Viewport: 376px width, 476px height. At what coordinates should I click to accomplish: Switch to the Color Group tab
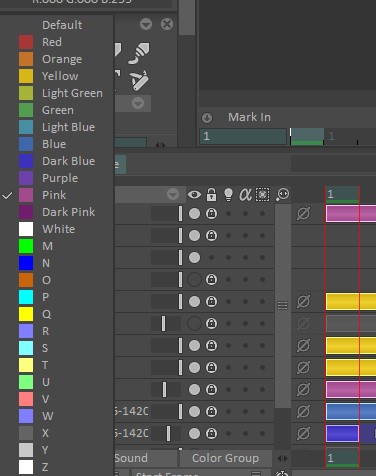[225, 458]
